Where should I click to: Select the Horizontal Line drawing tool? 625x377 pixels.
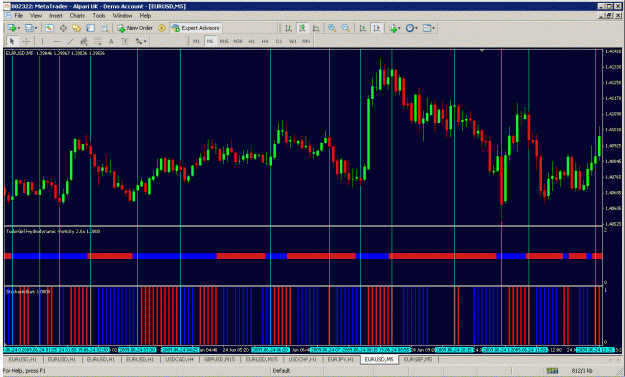[56, 41]
